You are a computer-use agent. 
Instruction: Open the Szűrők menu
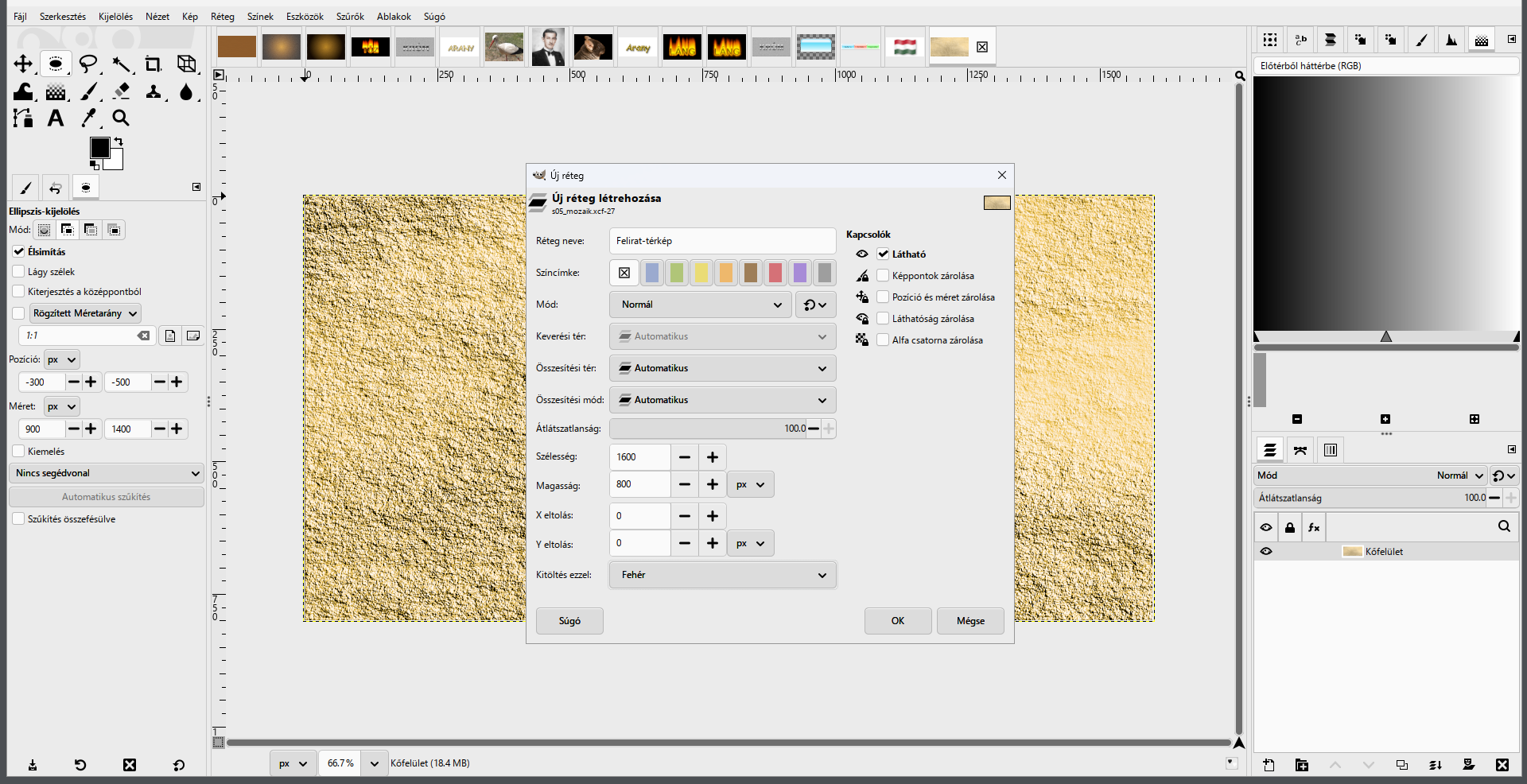350,16
